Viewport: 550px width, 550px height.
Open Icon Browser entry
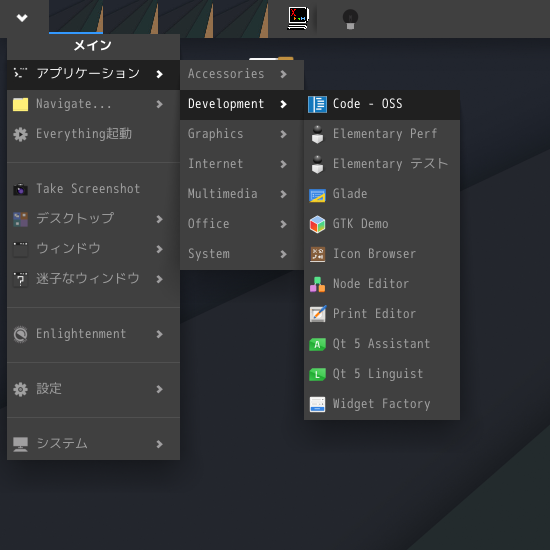click(382, 254)
